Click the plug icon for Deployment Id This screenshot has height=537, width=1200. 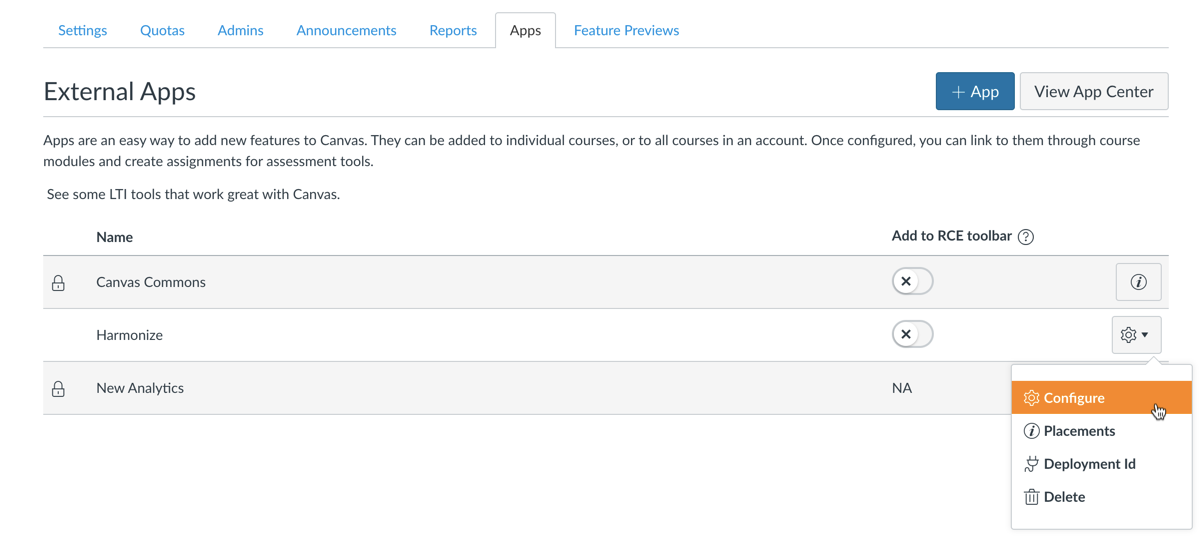(1031, 464)
